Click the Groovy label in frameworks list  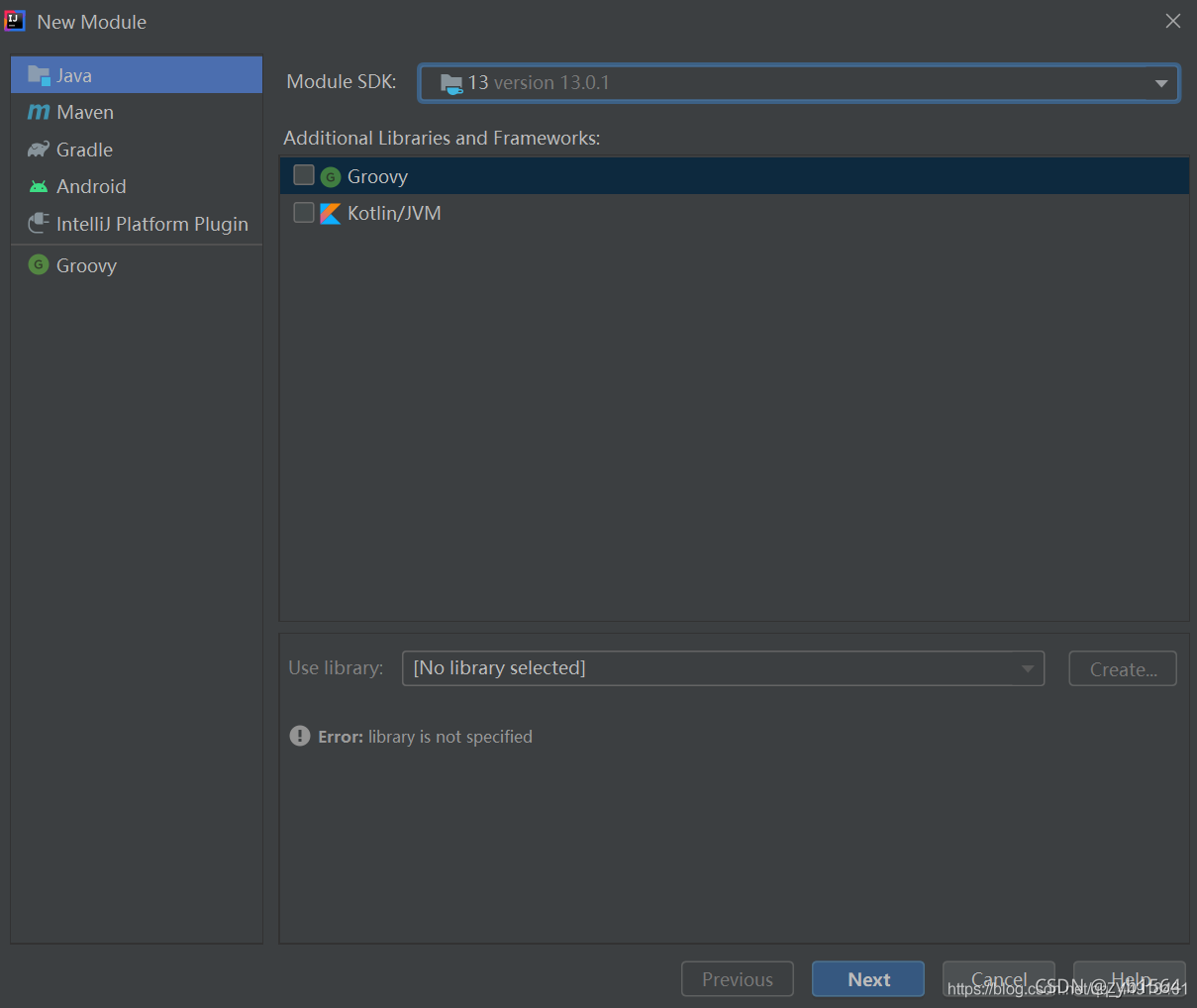point(377,176)
